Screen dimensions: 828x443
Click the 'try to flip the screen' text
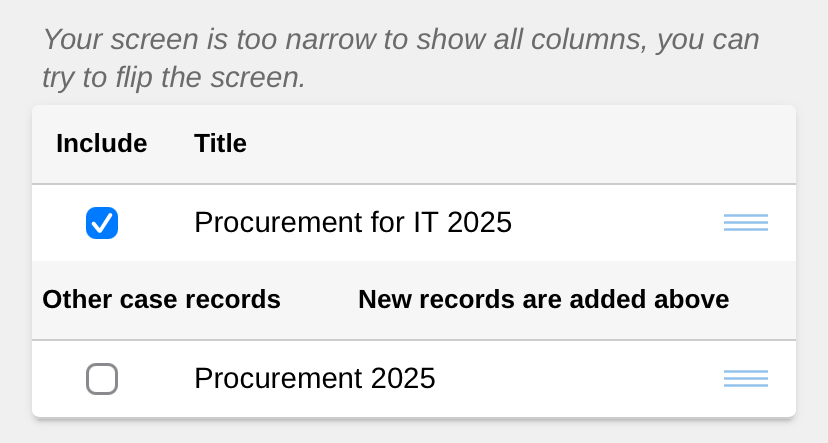tap(174, 77)
